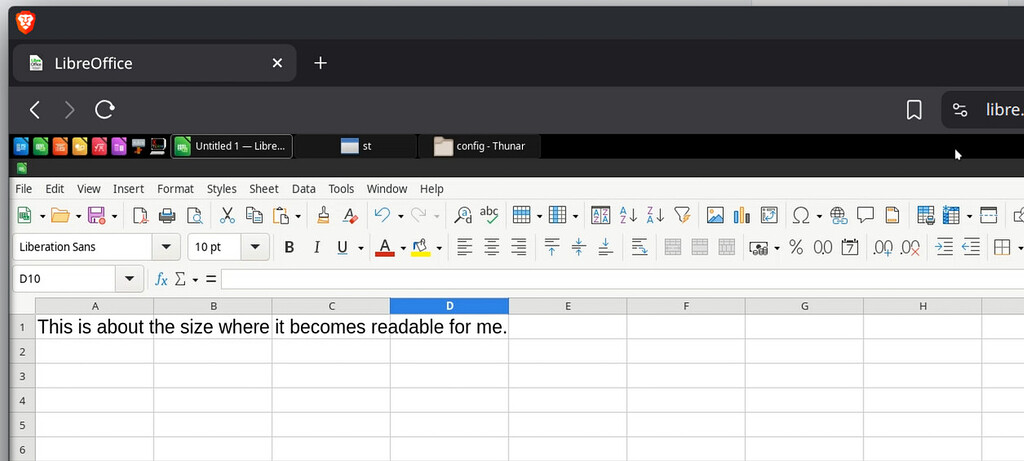Open the 10 pt font size dropdown
The image size is (1024, 461).
256,247
